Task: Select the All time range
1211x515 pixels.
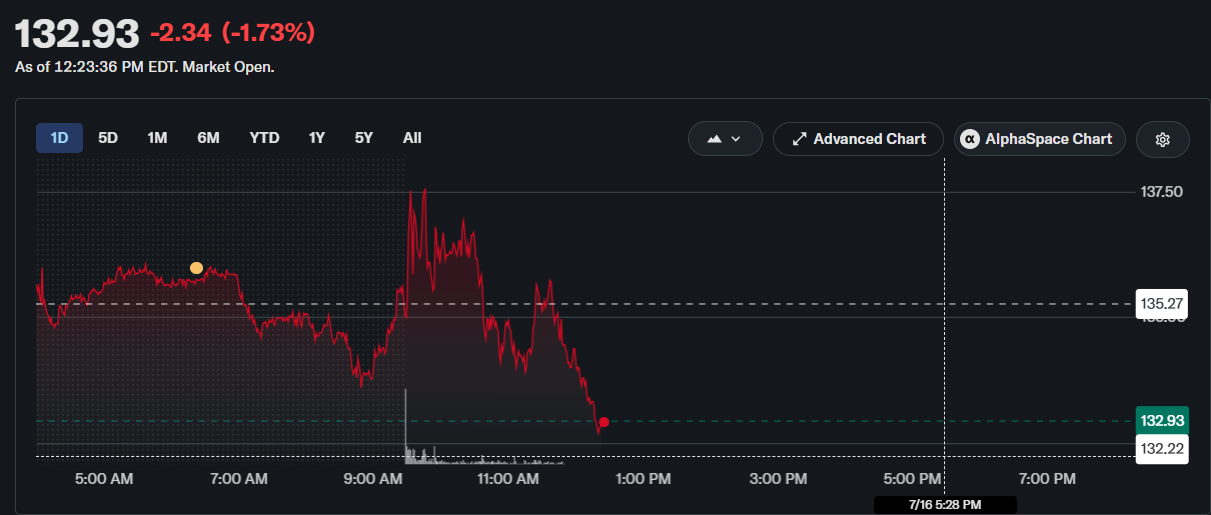Action: click(412, 138)
